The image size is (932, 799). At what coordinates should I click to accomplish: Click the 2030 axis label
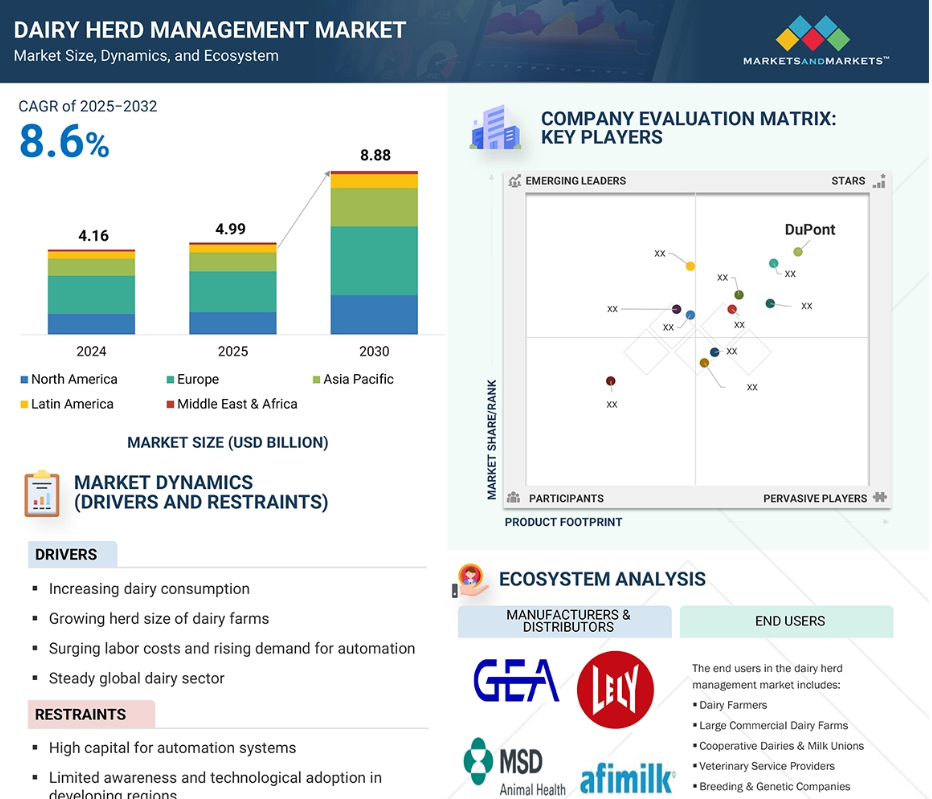(x=374, y=351)
